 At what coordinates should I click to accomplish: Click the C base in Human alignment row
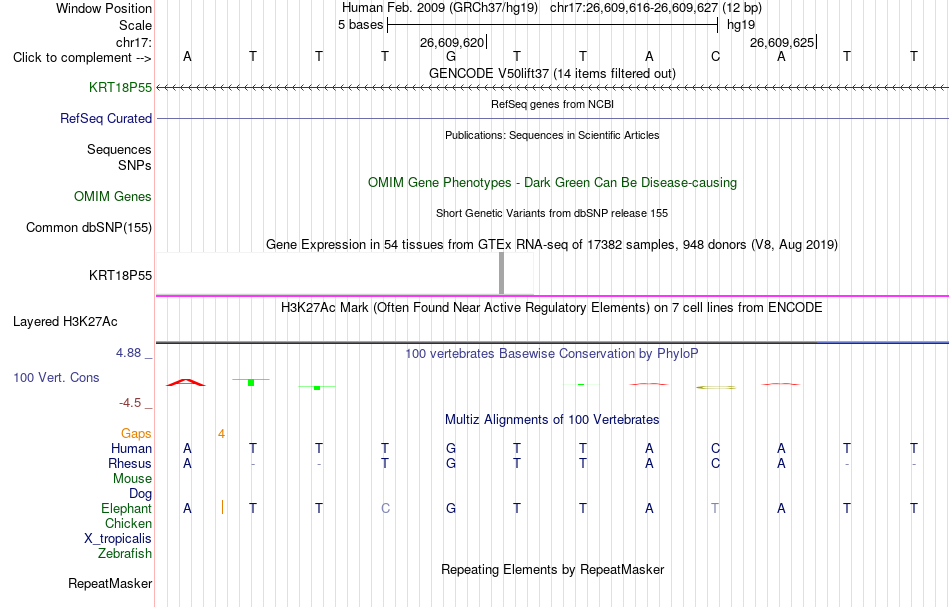tap(716, 449)
